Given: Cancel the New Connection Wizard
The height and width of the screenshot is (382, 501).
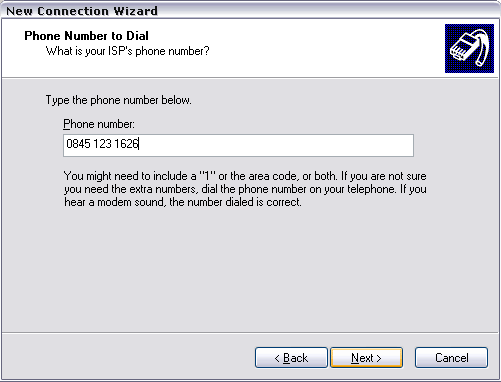Looking at the screenshot, I should coord(451,358).
